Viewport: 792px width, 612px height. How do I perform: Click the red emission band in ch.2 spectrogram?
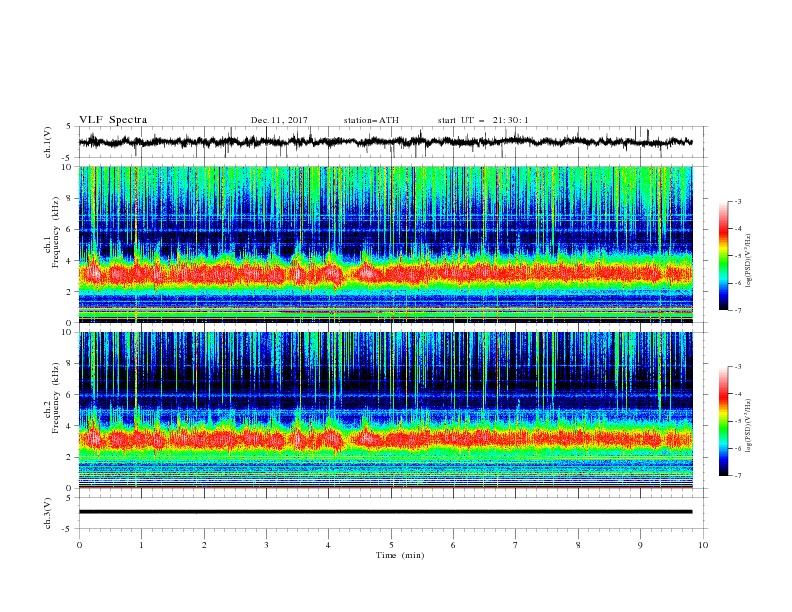385,439
